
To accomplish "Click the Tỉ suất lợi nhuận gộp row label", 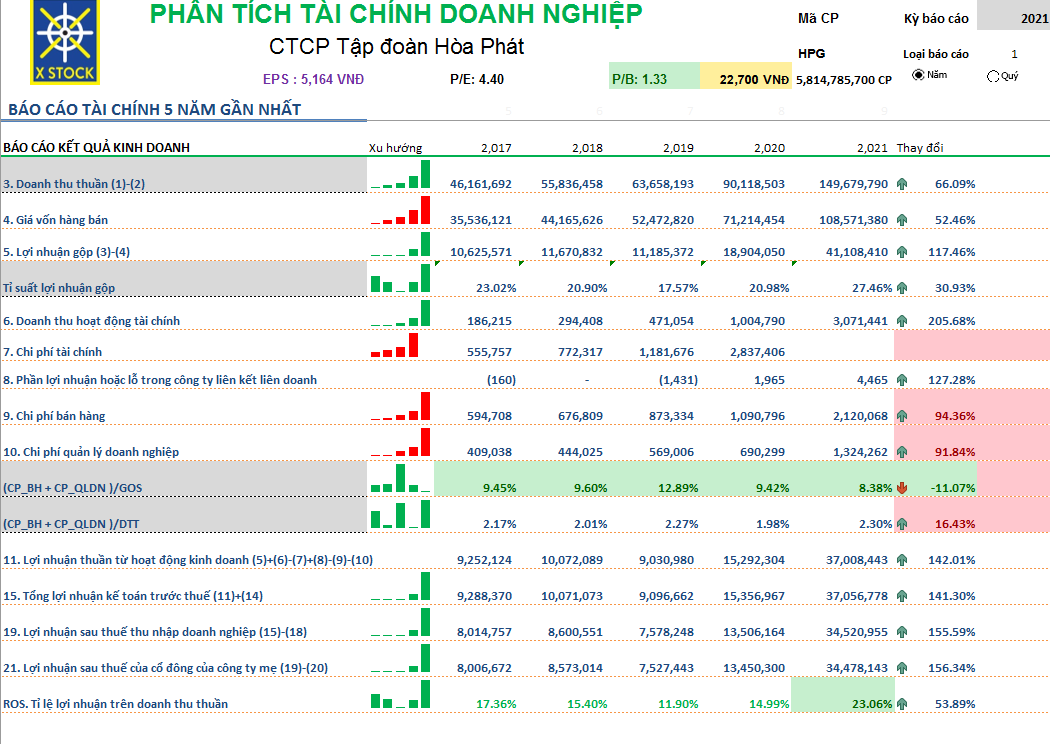I will (59, 288).
